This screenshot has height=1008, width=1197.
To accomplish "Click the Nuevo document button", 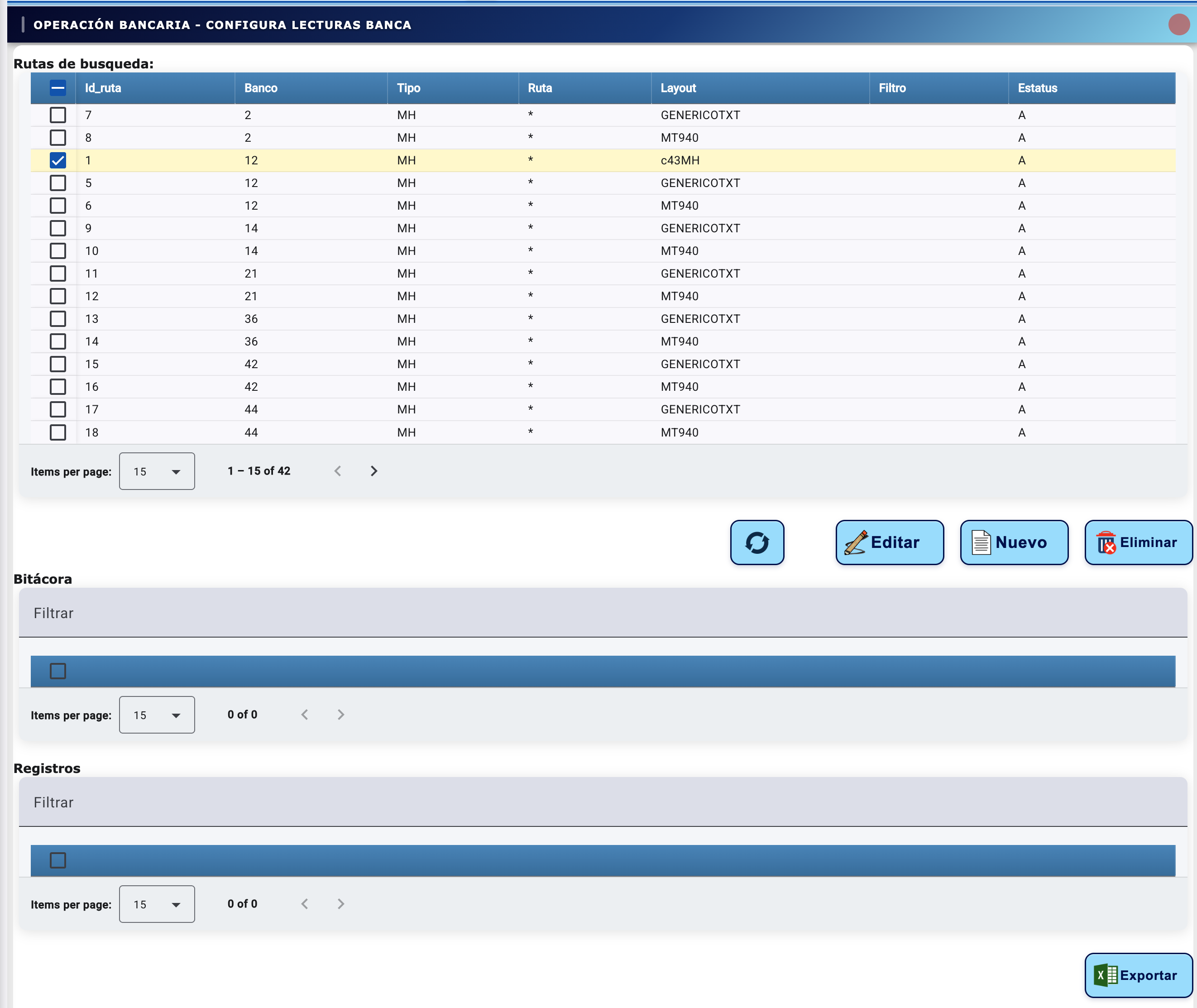I will tap(1014, 542).
